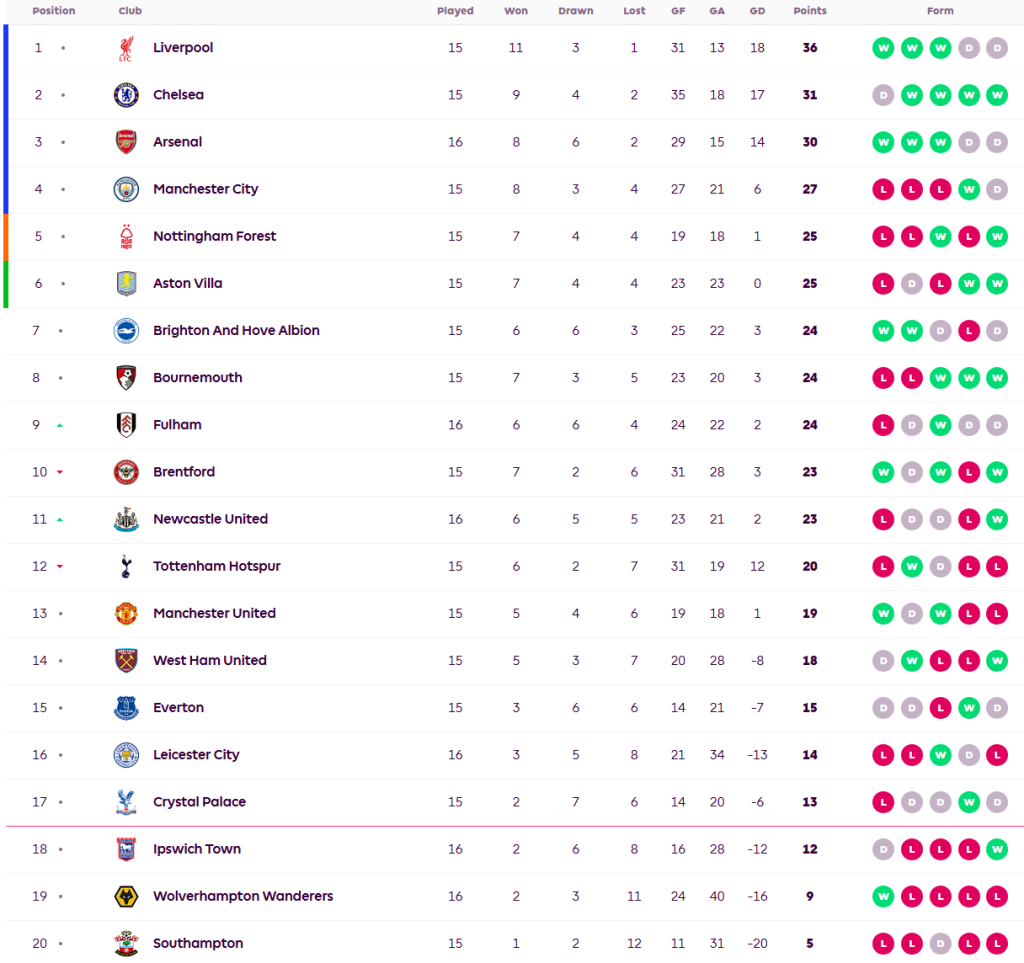Click the Liverpool club crest
The image size is (1024, 963).
point(125,48)
